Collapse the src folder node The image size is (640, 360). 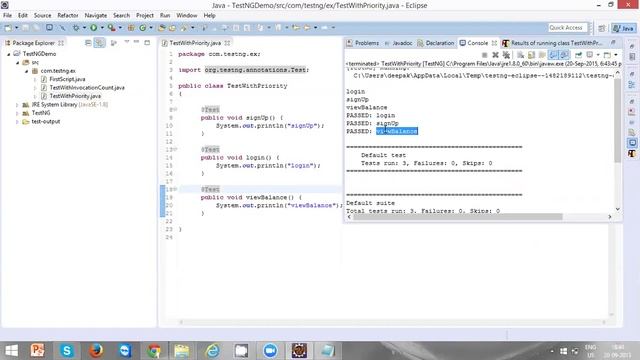18,62
